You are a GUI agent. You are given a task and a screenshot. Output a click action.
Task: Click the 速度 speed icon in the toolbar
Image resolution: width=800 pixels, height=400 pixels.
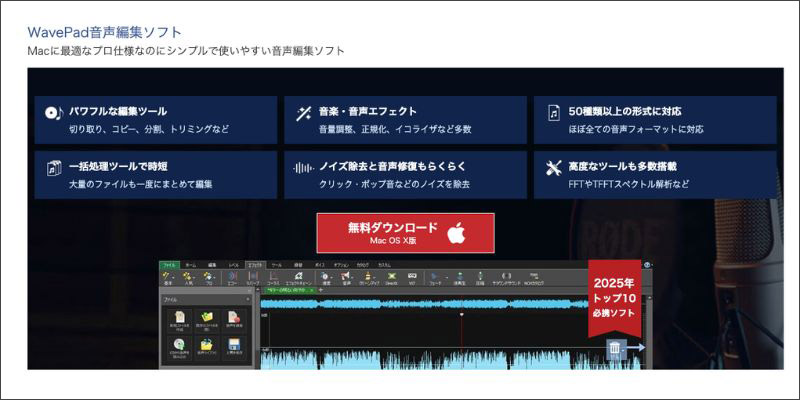click(325, 278)
